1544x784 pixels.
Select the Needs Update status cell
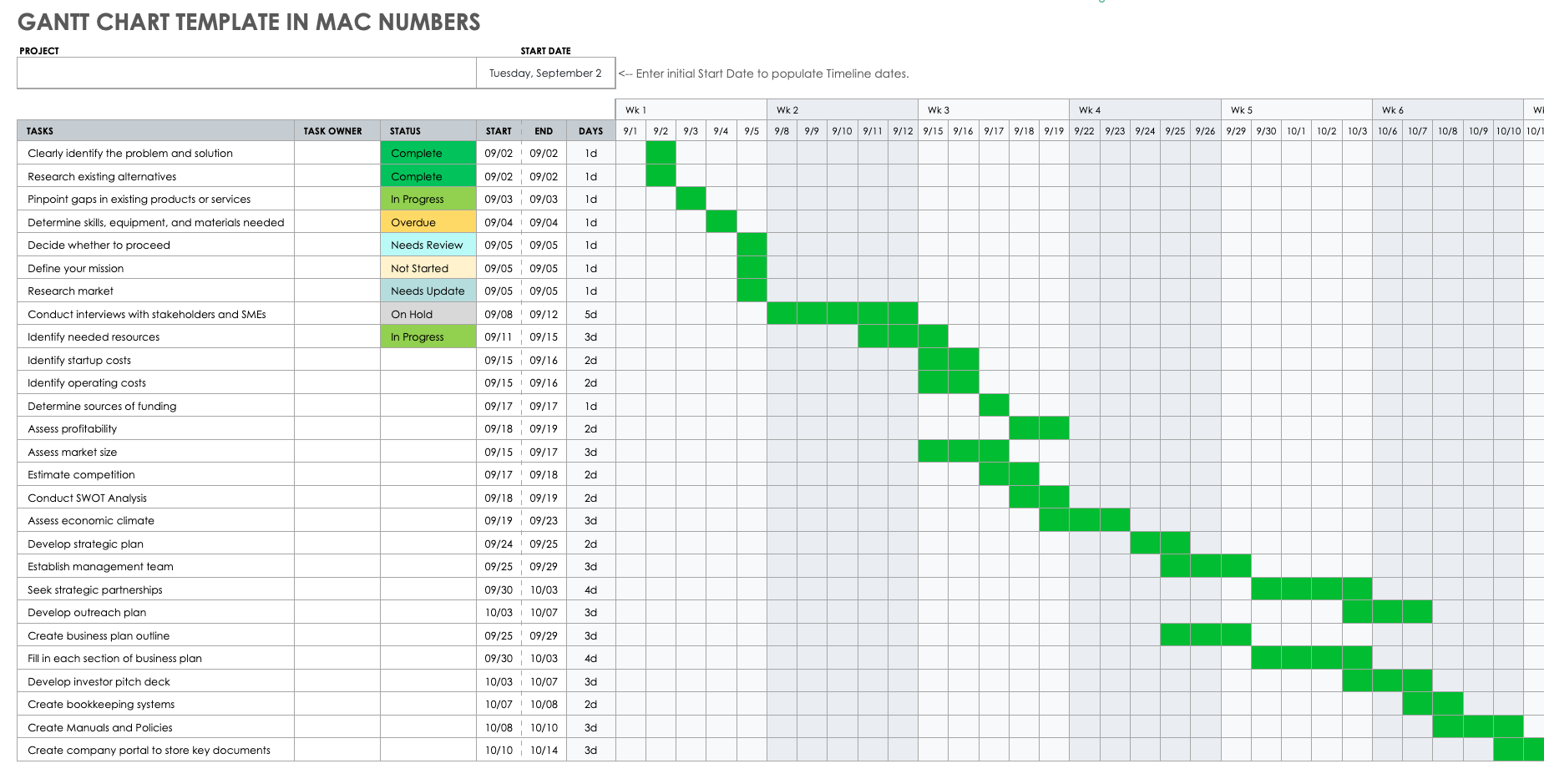tap(428, 291)
